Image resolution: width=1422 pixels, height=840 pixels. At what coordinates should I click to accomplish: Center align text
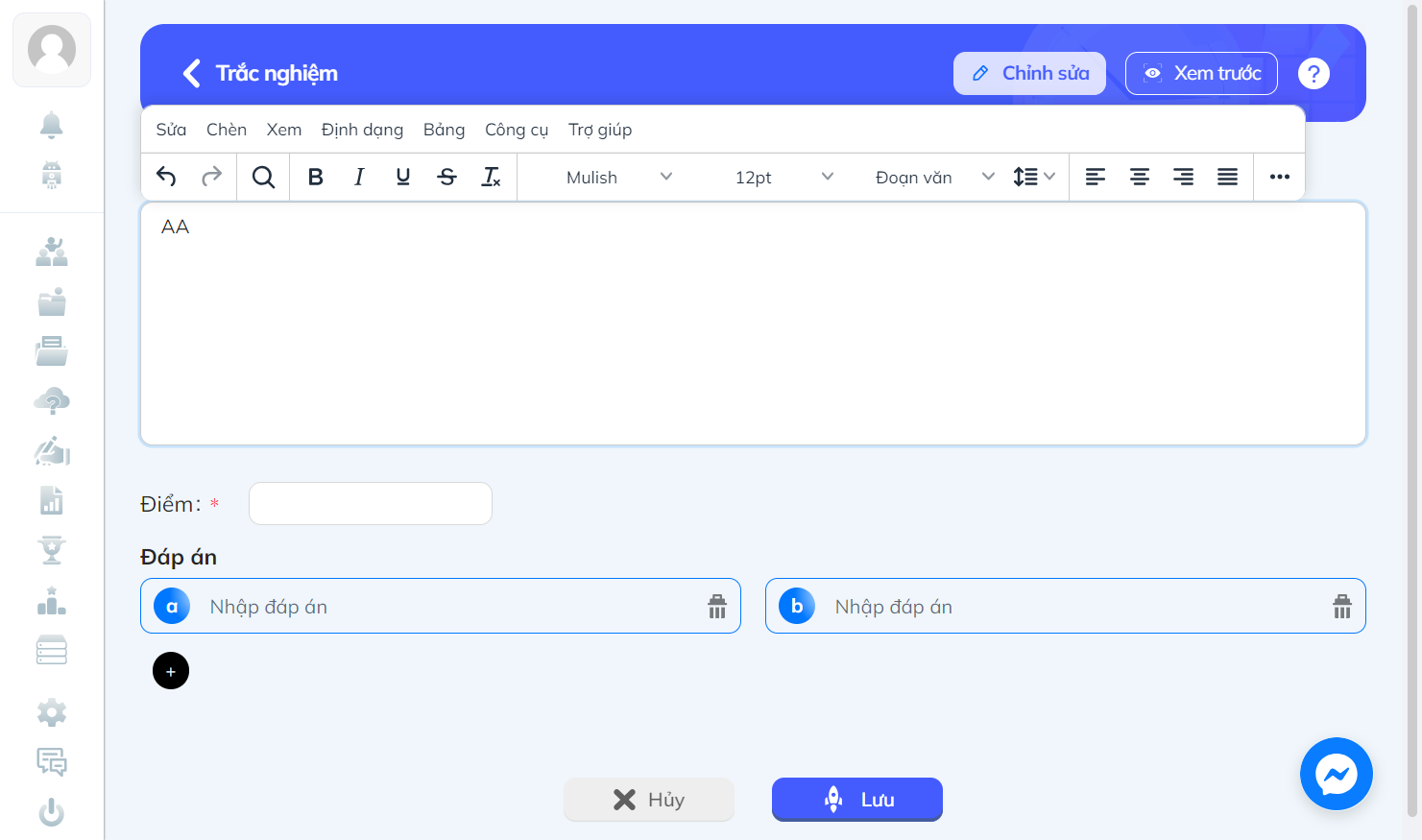pyautogui.click(x=1140, y=177)
